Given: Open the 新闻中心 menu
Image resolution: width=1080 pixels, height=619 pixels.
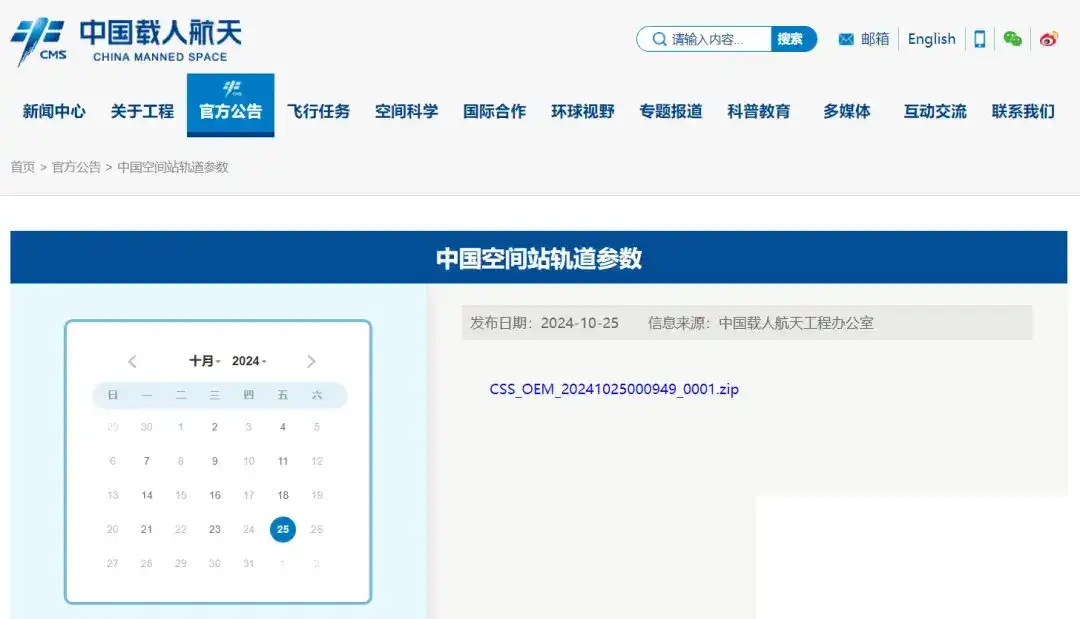Looking at the screenshot, I should pyautogui.click(x=54, y=112).
